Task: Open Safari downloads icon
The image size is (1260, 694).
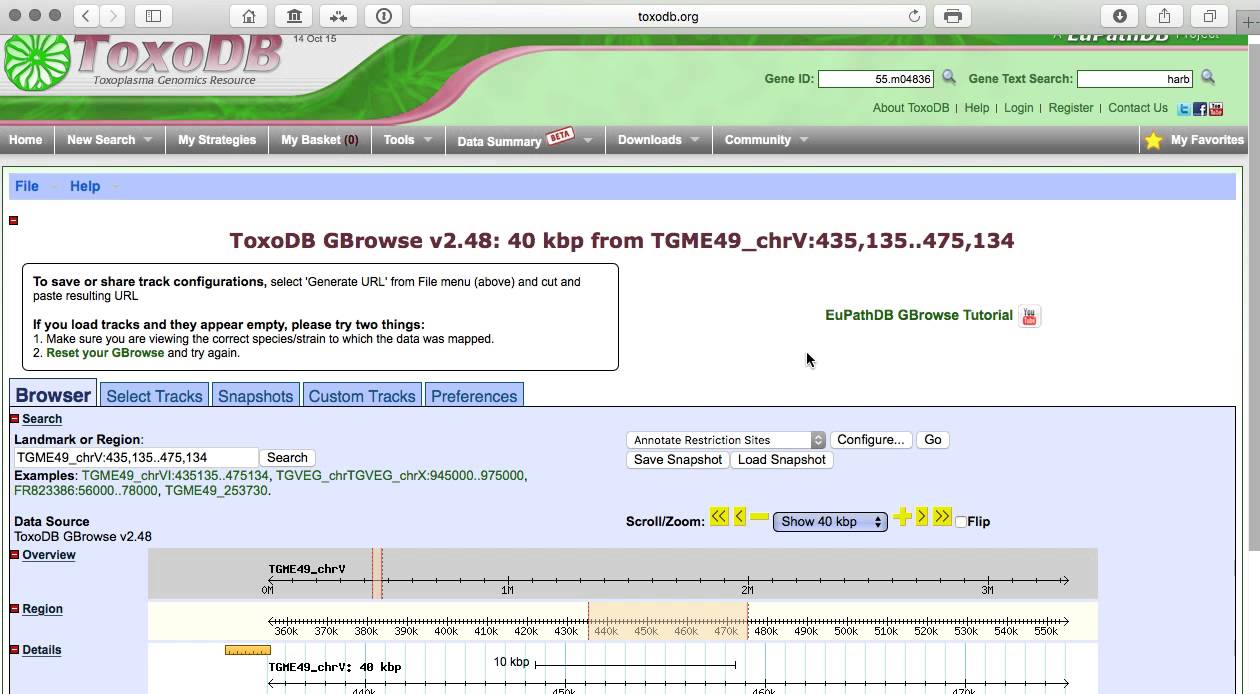Action: [x=1120, y=16]
